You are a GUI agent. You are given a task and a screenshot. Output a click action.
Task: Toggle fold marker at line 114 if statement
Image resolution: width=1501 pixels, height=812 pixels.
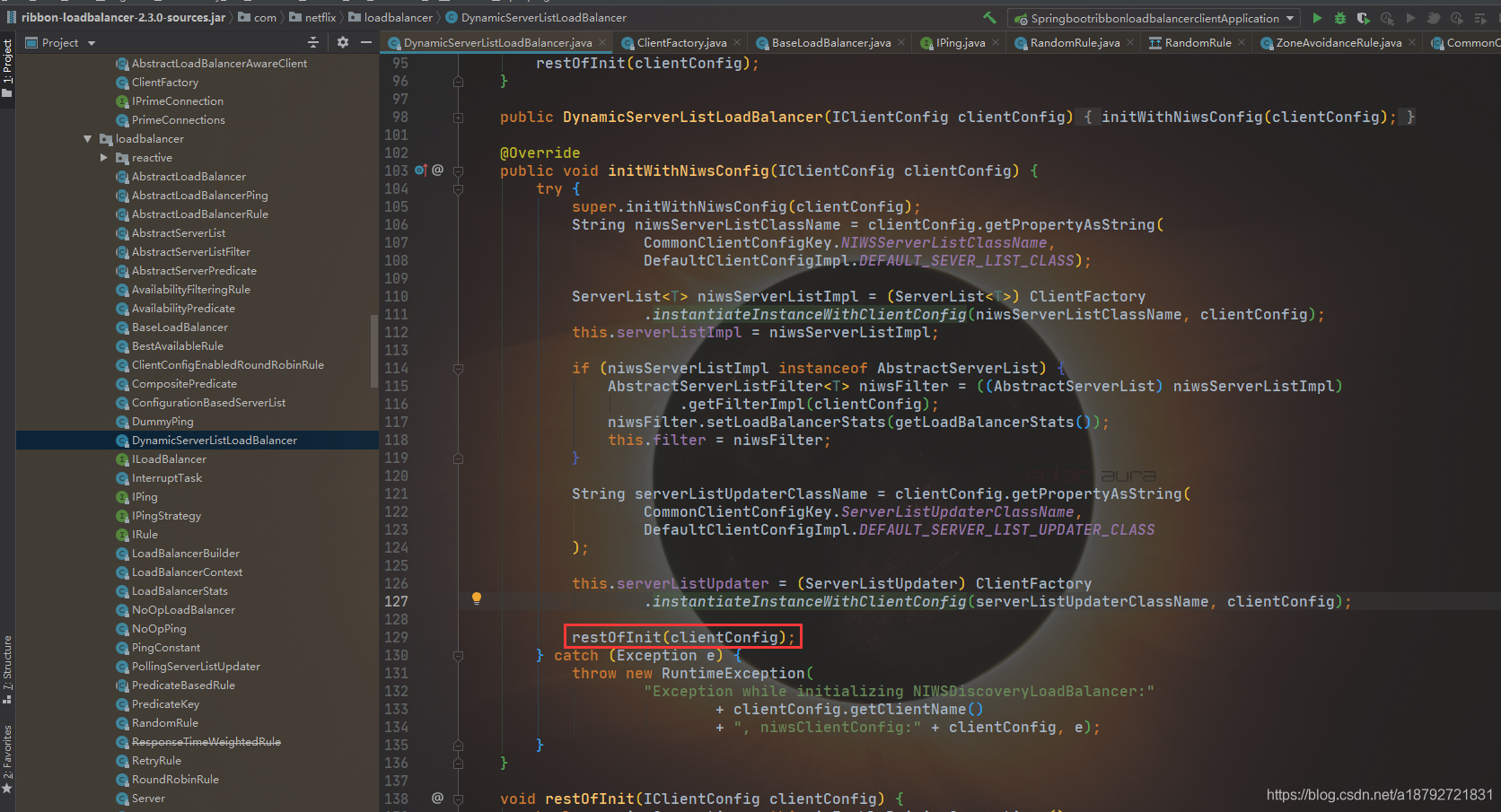[x=458, y=368]
